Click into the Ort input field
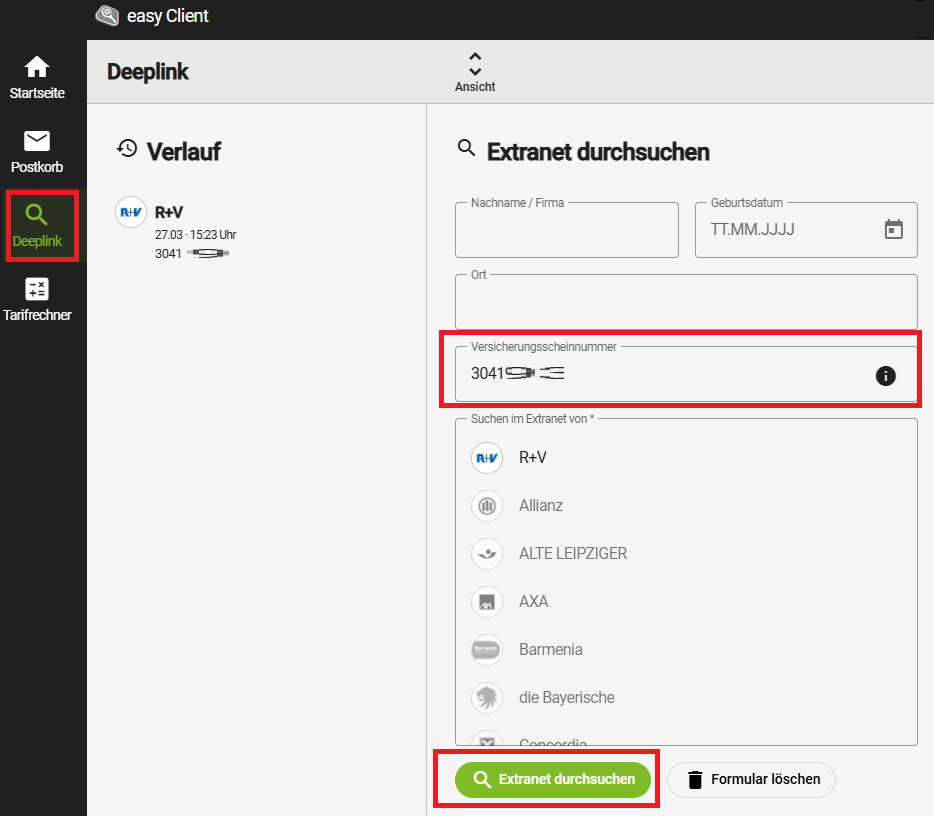934x816 pixels. point(685,303)
